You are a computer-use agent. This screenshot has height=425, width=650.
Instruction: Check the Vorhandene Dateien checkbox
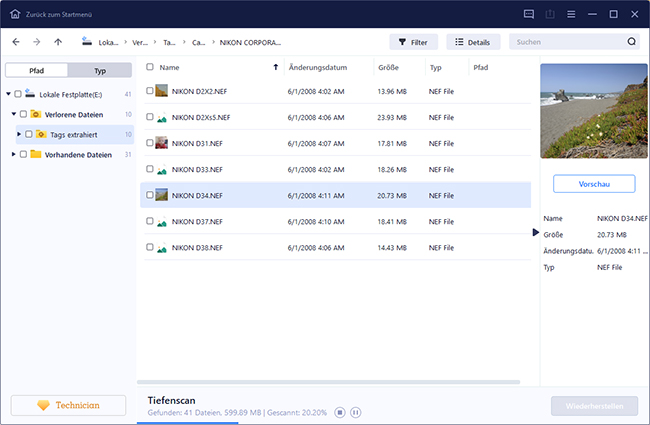pyautogui.click(x=23, y=154)
